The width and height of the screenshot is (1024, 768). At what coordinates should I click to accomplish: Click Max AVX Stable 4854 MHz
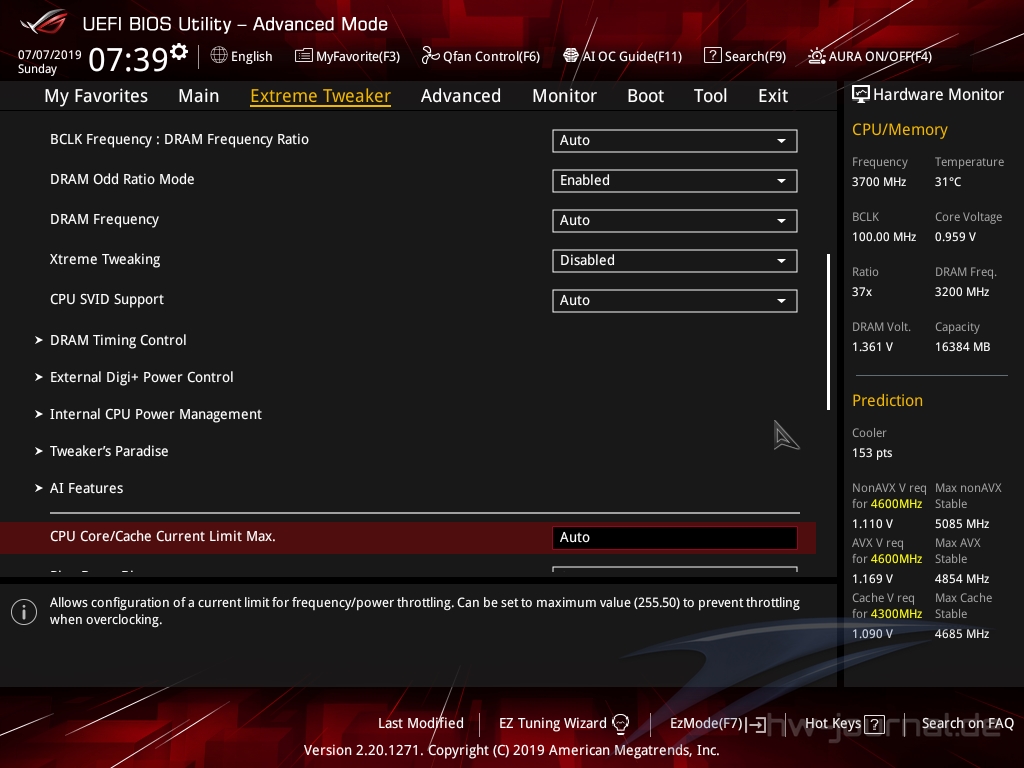tap(961, 579)
